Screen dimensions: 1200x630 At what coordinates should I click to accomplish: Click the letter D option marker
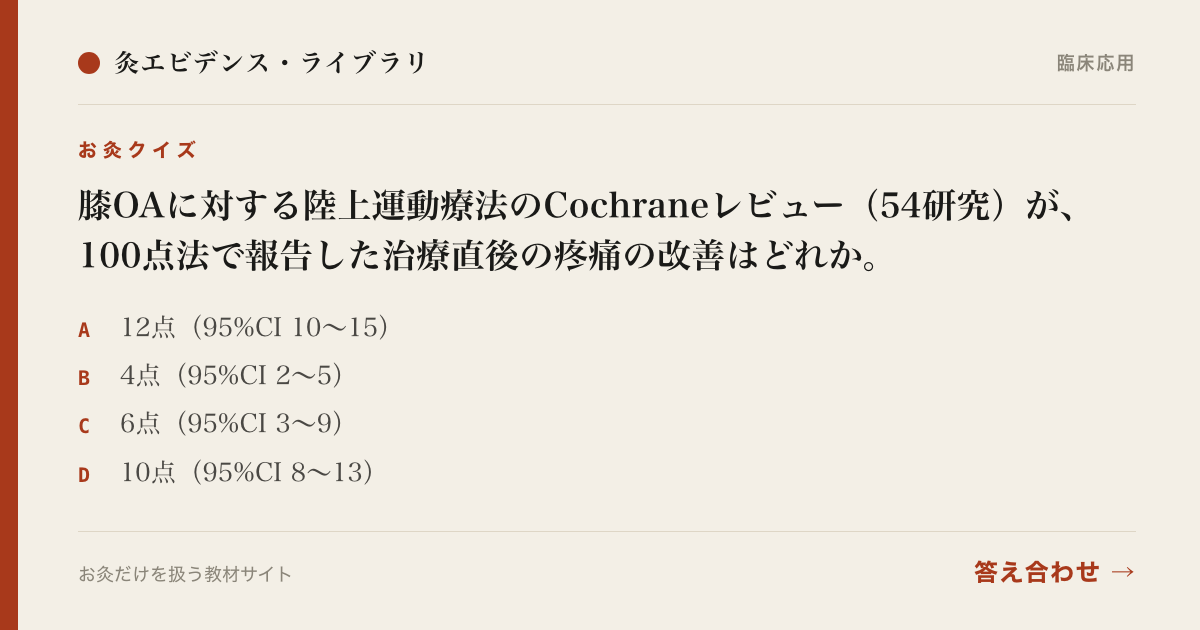coord(84,475)
